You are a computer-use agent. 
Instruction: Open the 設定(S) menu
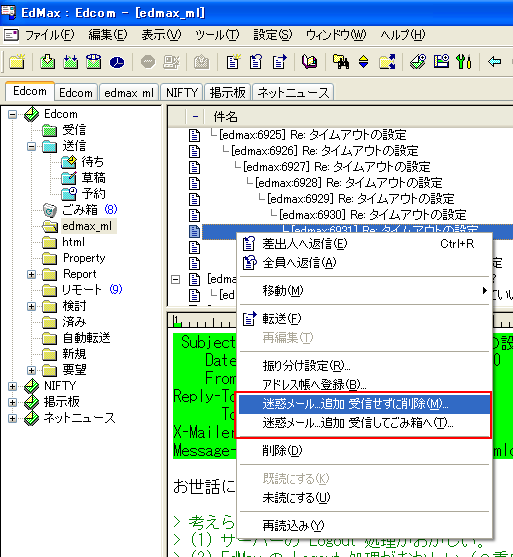coord(272,35)
